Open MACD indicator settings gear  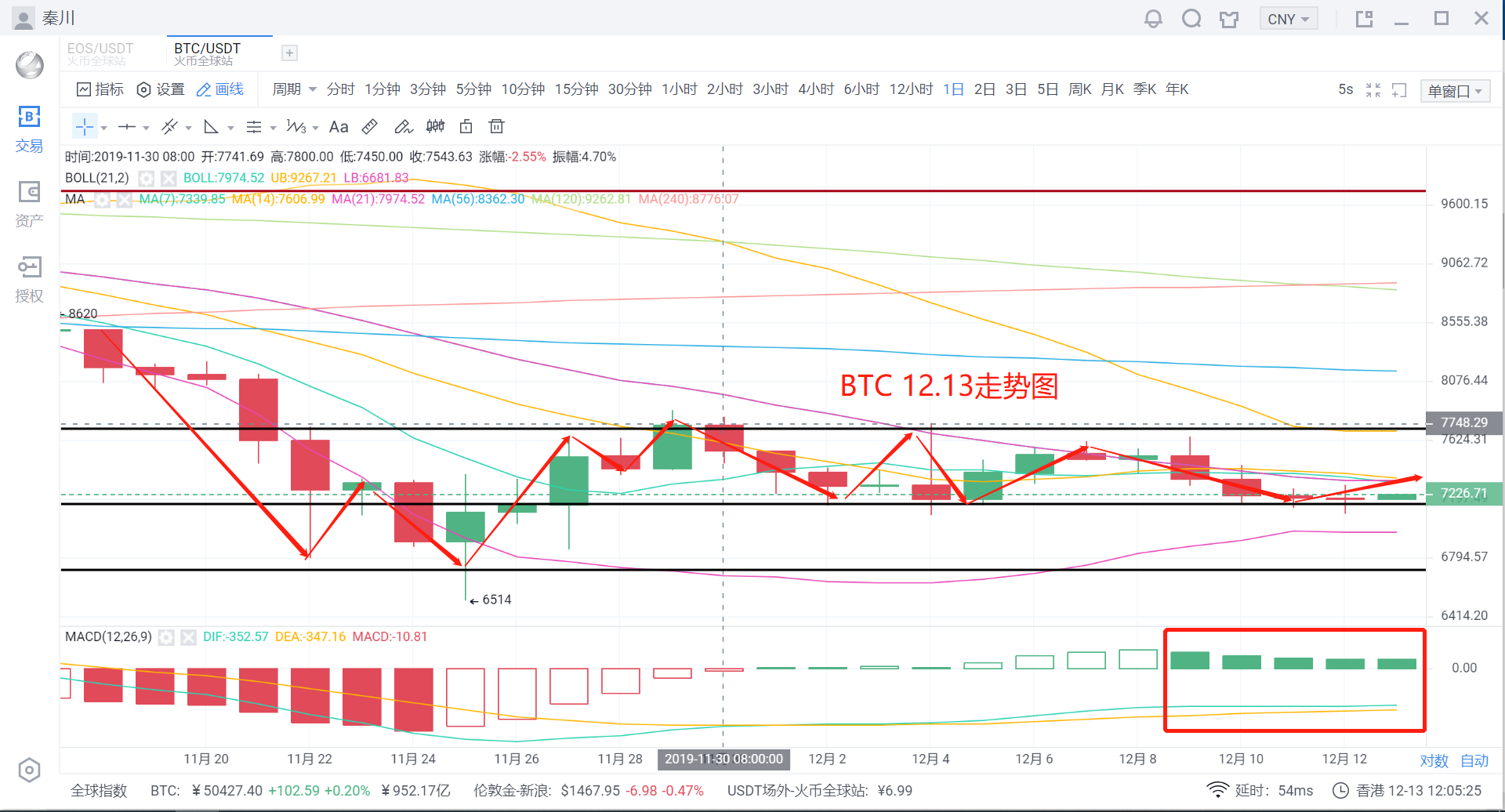[x=166, y=637]
